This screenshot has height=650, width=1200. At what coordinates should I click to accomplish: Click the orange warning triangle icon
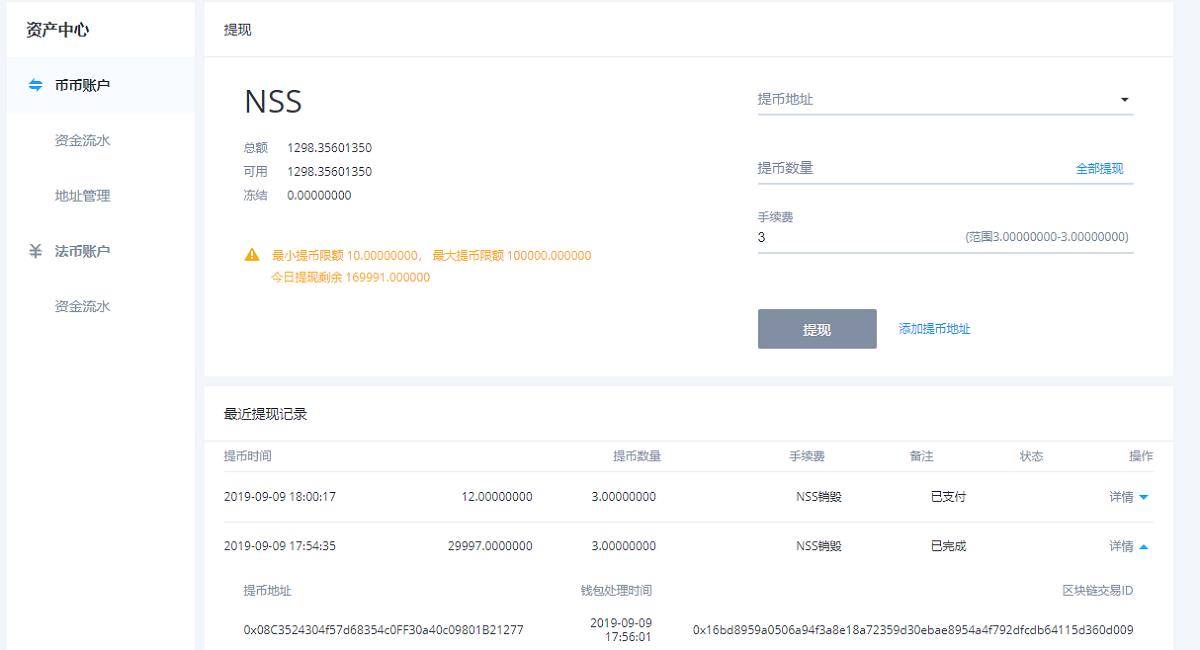click(x=252, y=255)
